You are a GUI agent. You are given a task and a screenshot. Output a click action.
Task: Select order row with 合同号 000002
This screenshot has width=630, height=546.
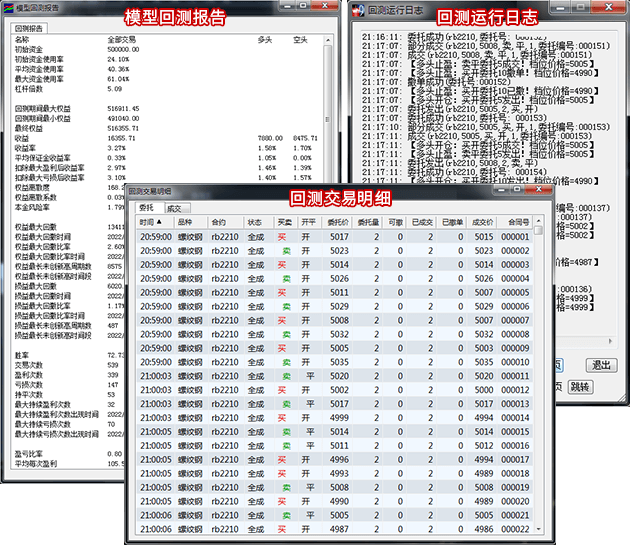click(x=335, y=251)
